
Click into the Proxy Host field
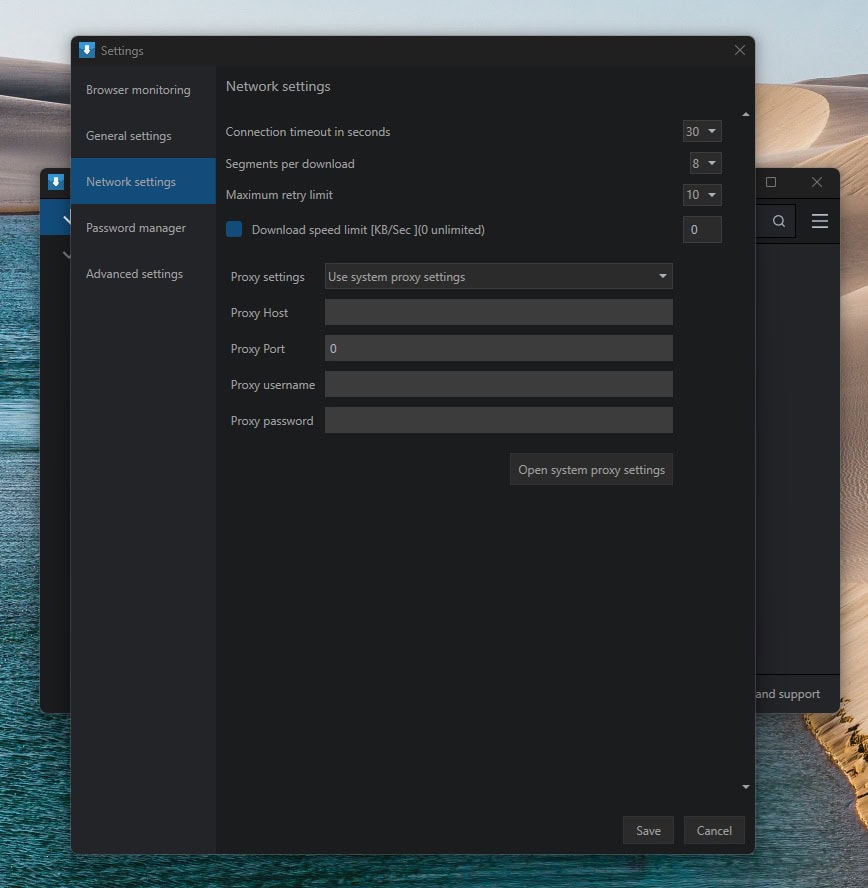(498, 312)
